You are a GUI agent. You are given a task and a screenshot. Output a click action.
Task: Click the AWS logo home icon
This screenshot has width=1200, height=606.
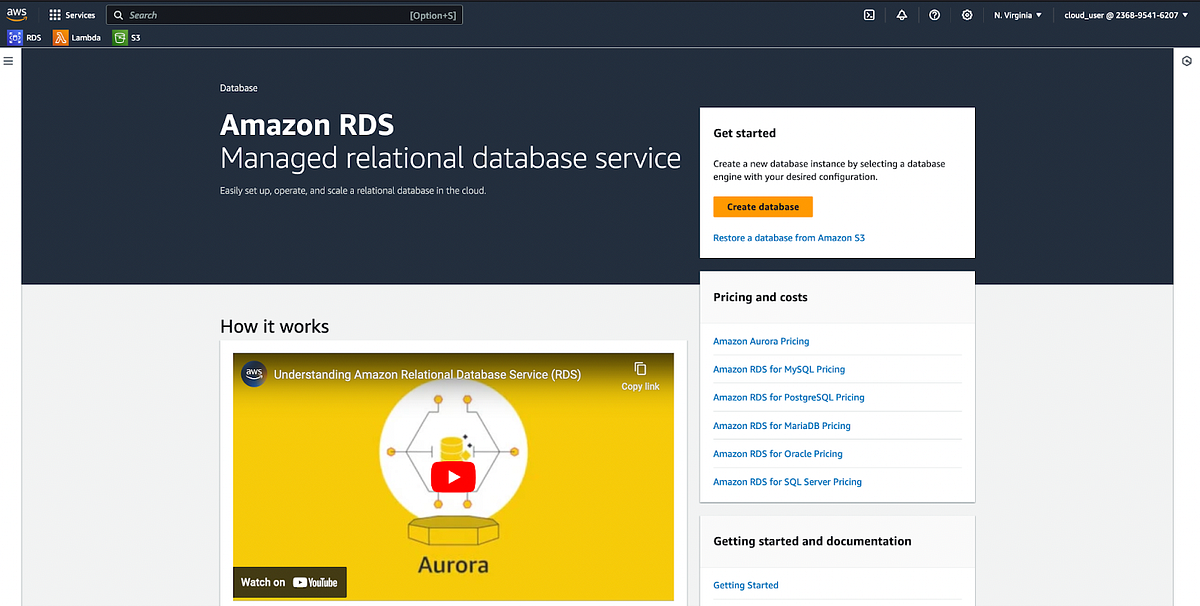[18, 14]
